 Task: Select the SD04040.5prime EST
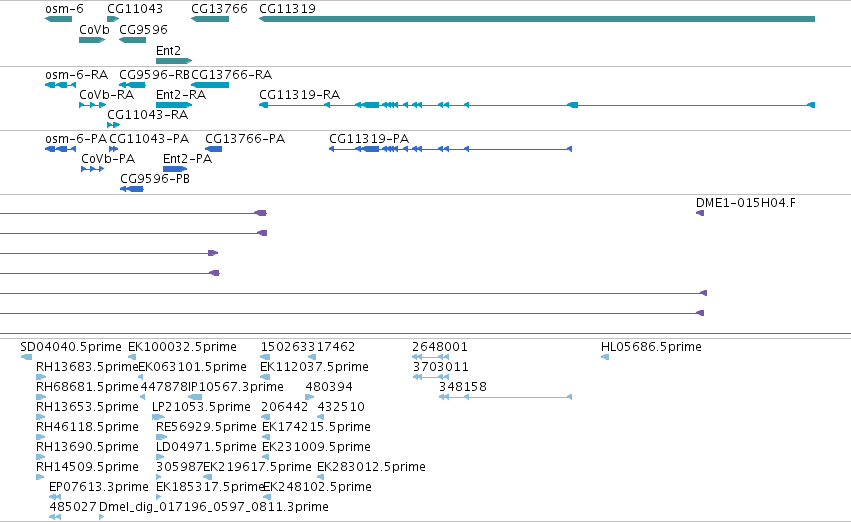(x=27, y=357)
